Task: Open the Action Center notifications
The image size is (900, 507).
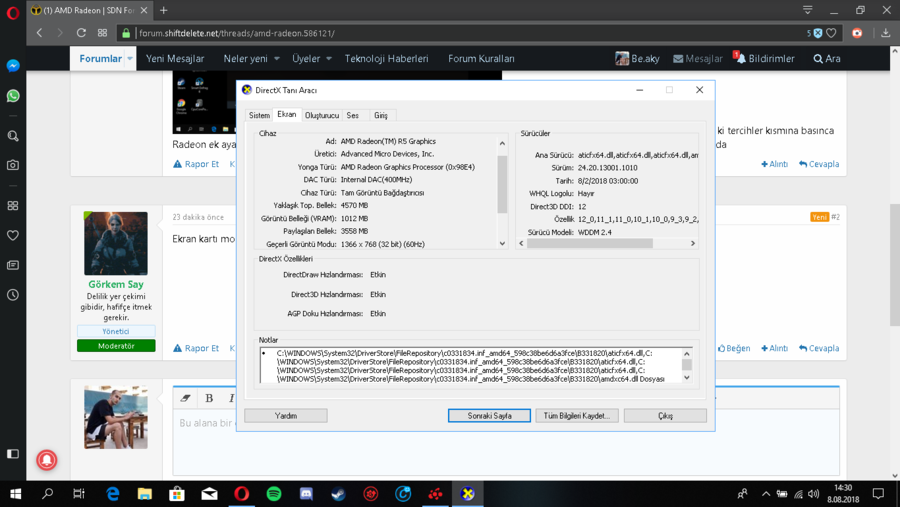Action: tap(878, 494)
